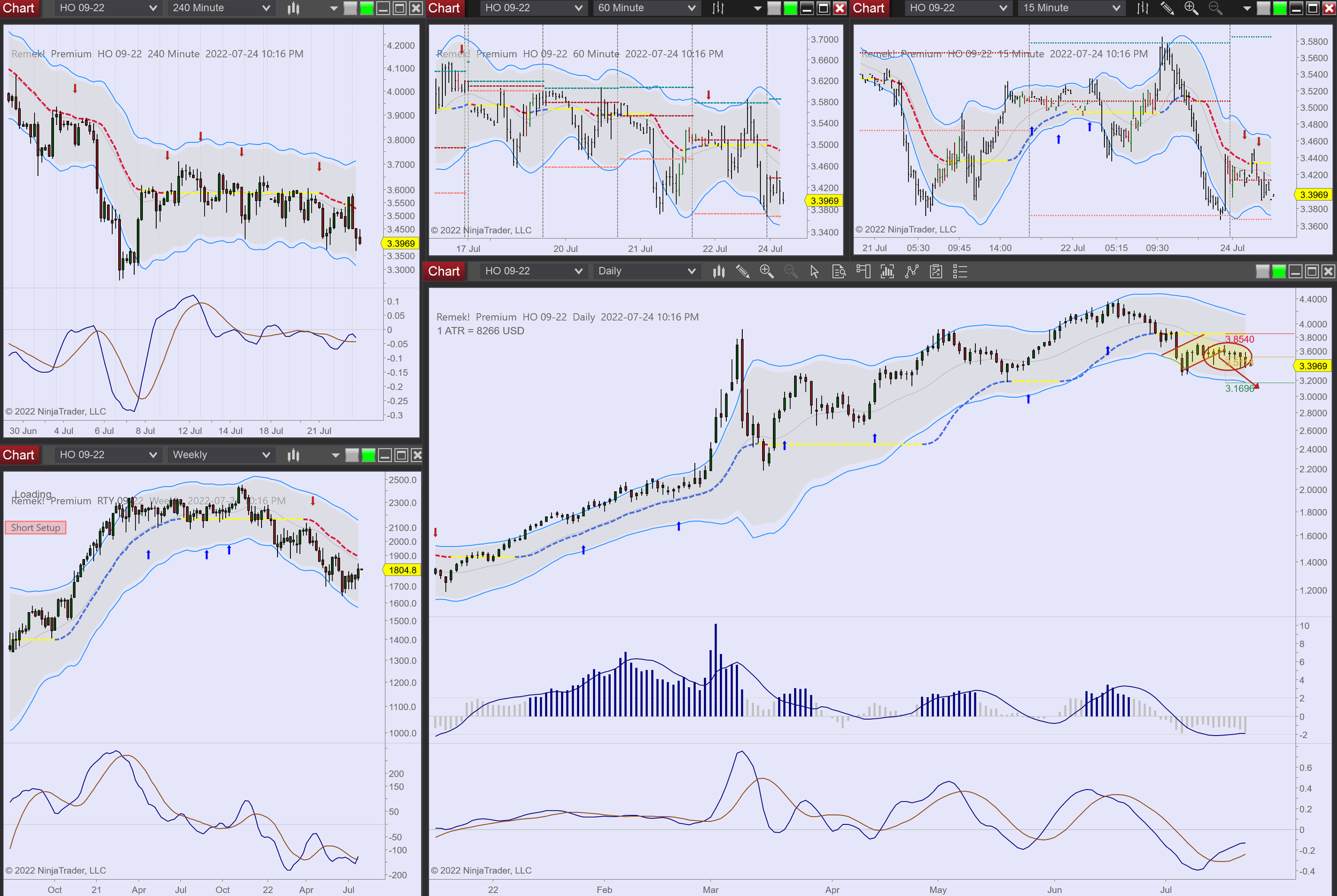Viewport: 1337px width, 896px height.
Task: Click bar style icon in 15 Minute chart
Action: click(1142, 8)
